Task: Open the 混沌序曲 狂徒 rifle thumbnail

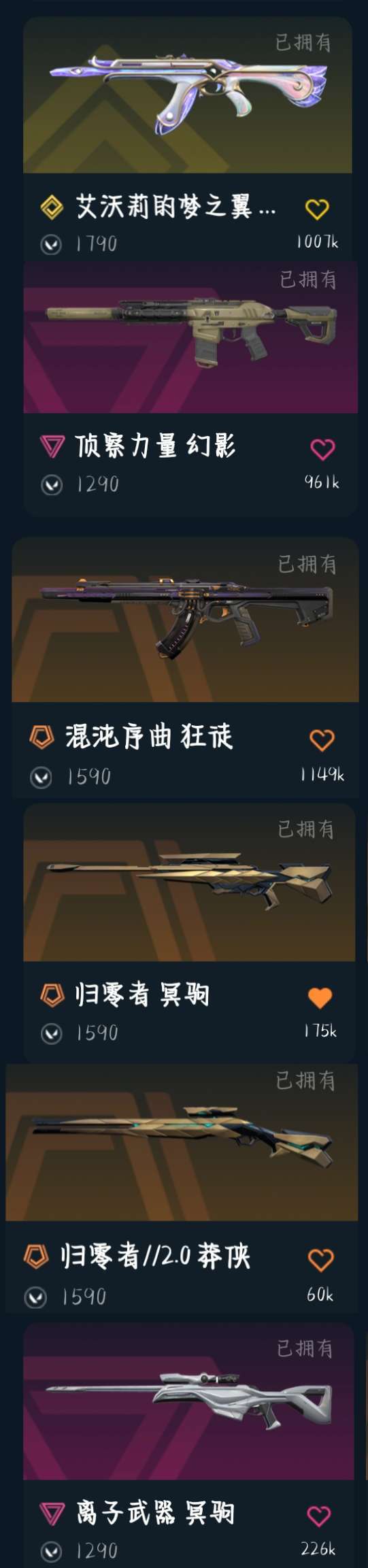Action: point(185,620)
